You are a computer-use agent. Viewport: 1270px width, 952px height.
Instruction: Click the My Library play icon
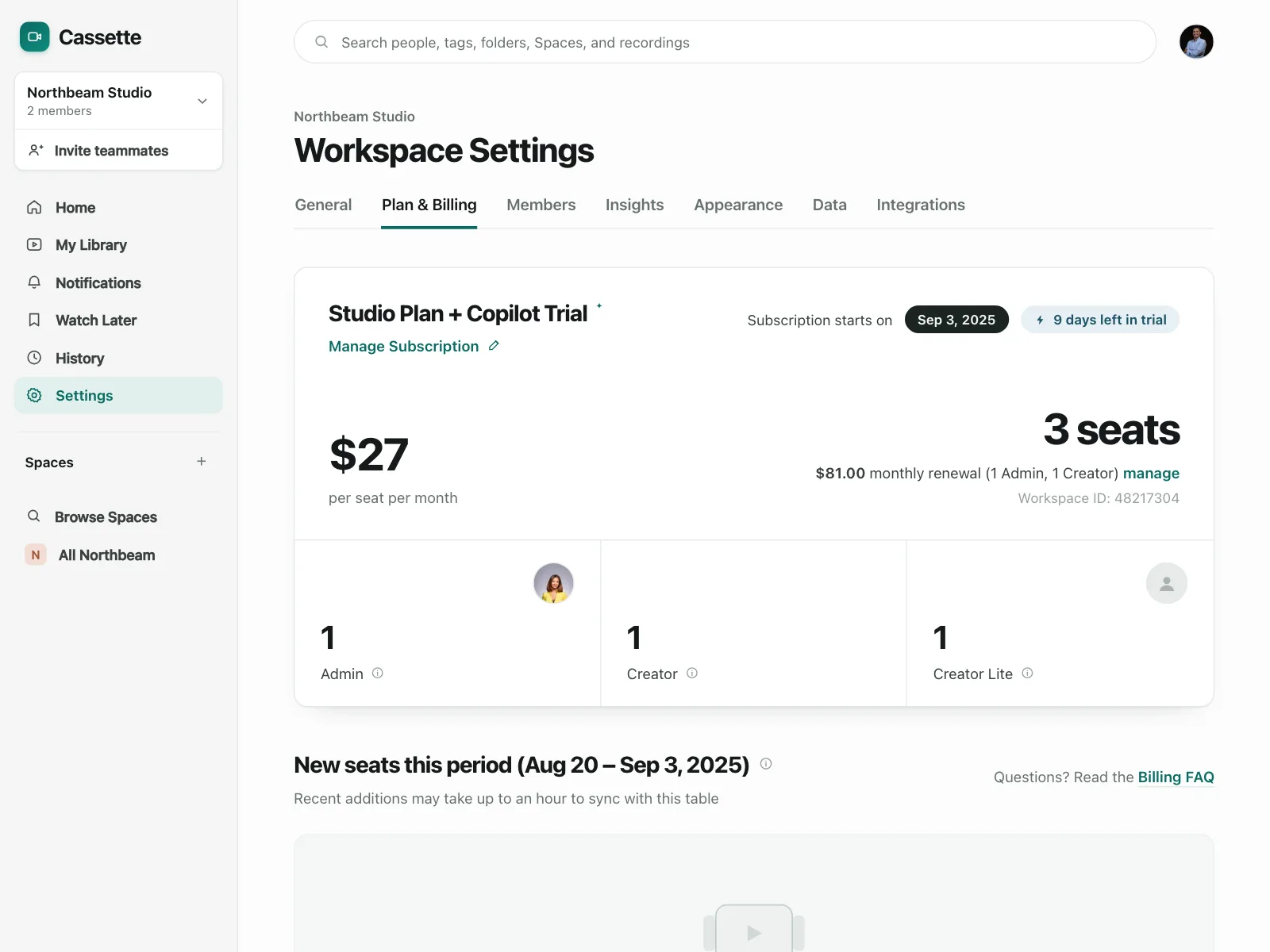[34, 244]
